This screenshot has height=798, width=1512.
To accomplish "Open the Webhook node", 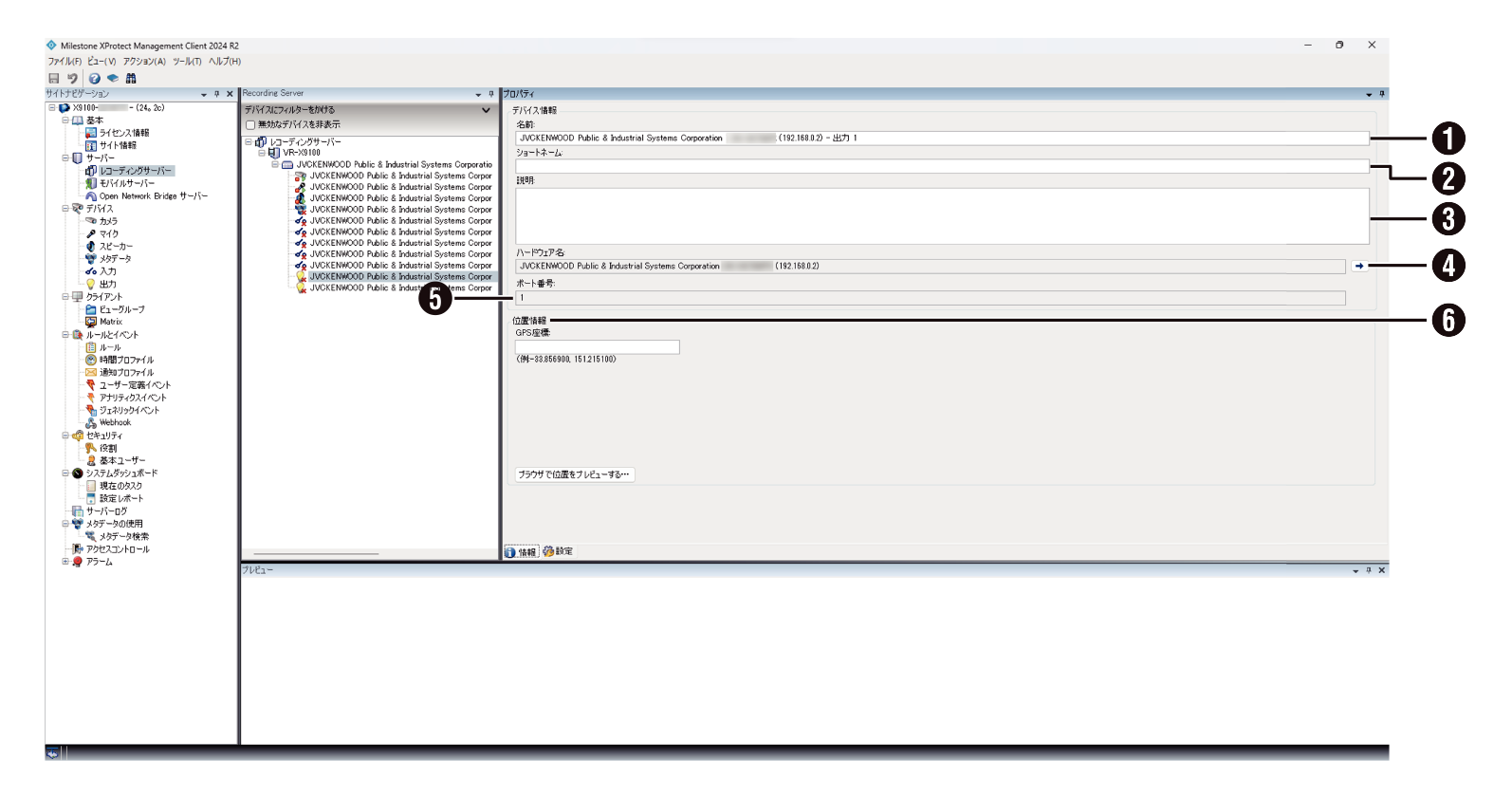I will [x=115, y=423].
